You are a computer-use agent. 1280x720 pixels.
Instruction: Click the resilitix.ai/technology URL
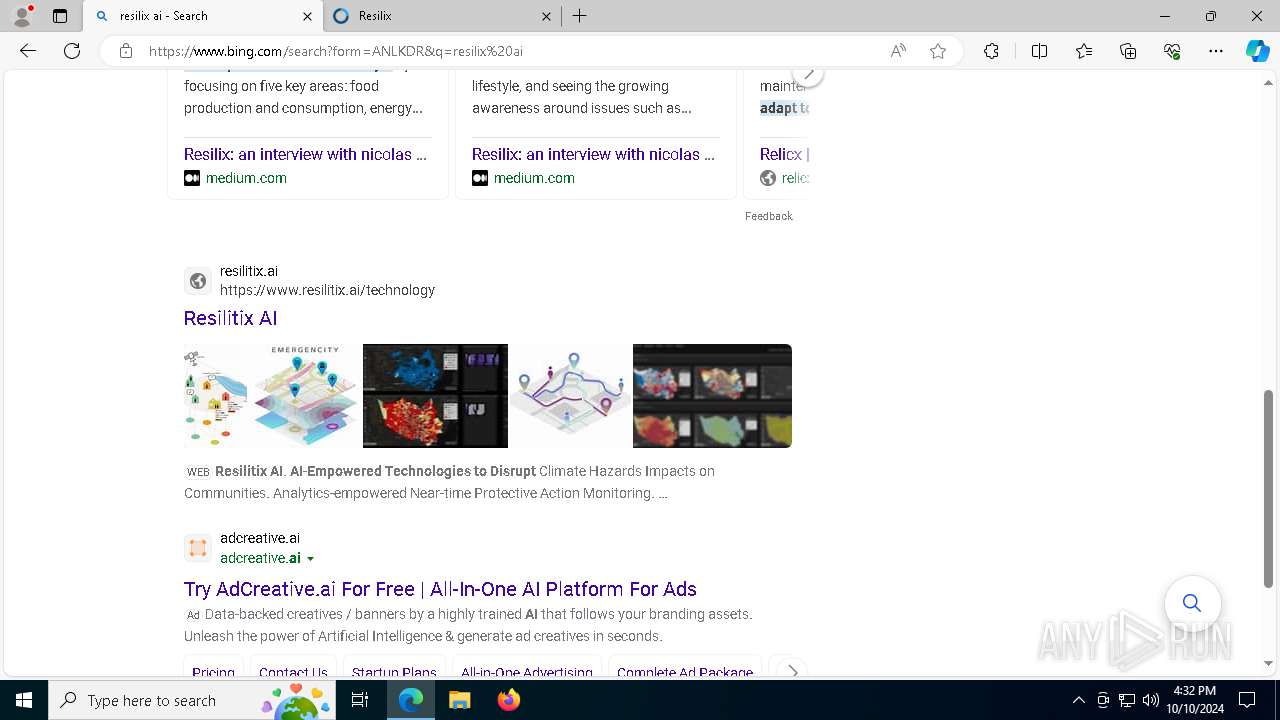327,290
